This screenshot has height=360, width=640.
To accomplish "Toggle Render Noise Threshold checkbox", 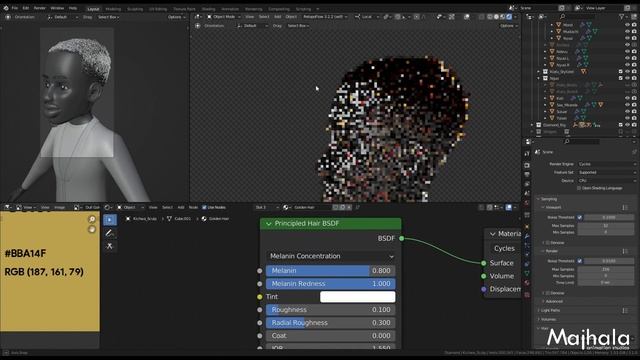I will point(580,261).
